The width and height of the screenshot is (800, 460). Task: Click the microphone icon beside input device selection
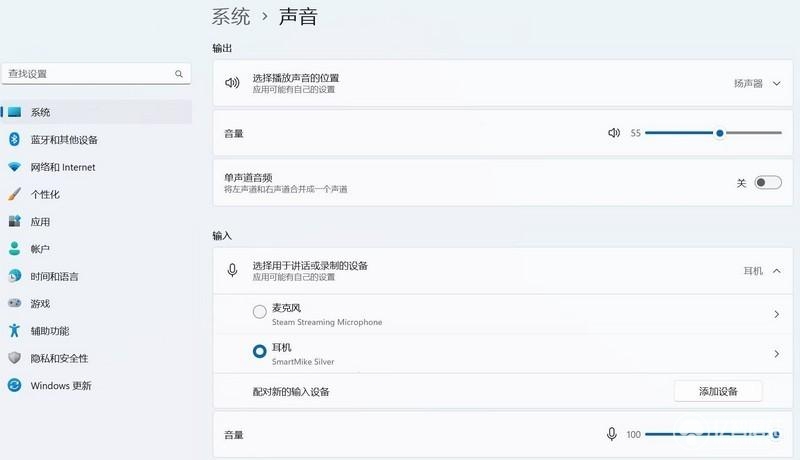[232, 270]
